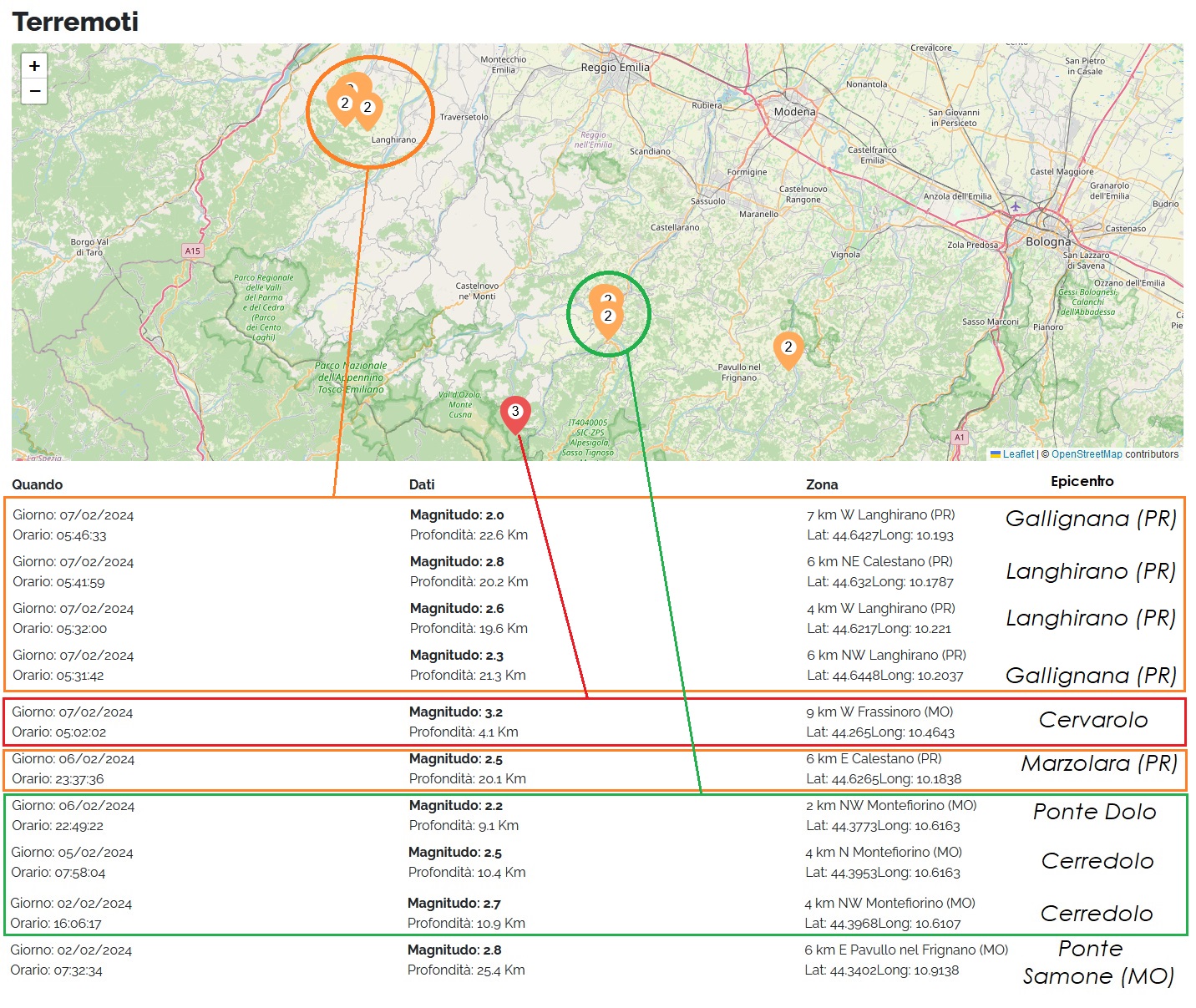
Task: Select the Magnitudo 3.2 earthquake entry
Action: click(456, 712)
